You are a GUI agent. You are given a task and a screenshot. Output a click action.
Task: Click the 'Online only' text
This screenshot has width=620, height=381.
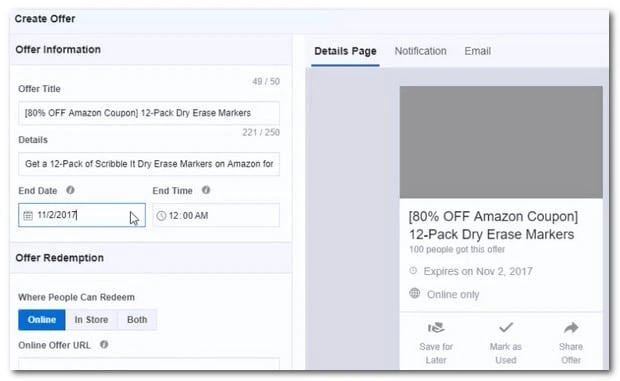[453, 294]
